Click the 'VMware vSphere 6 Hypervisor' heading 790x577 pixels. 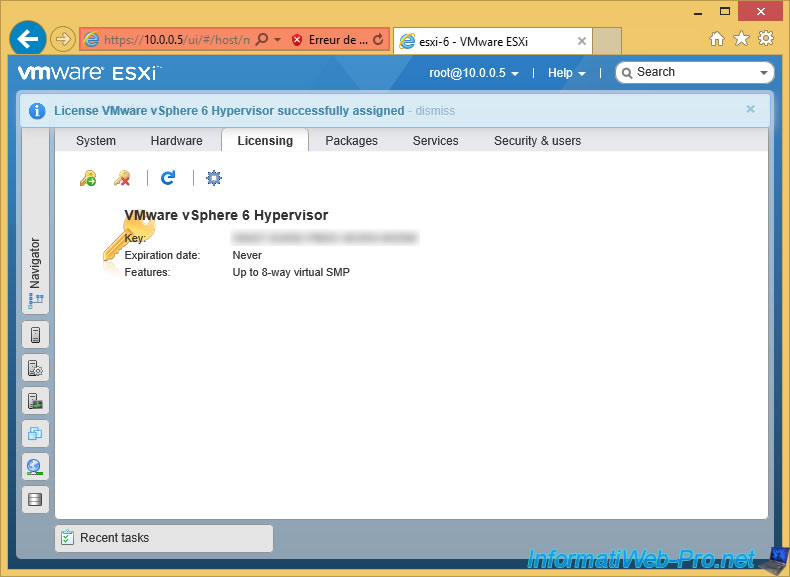click(x=226, y=215)
